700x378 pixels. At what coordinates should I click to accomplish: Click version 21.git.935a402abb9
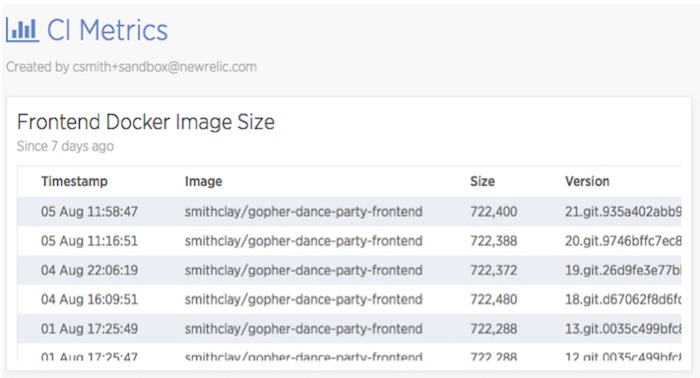[x=623, y=211]
